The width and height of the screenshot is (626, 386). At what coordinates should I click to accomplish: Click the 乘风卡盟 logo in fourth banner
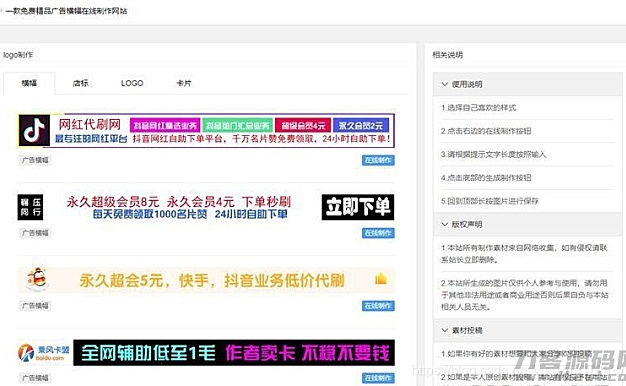tap(44, 352)
